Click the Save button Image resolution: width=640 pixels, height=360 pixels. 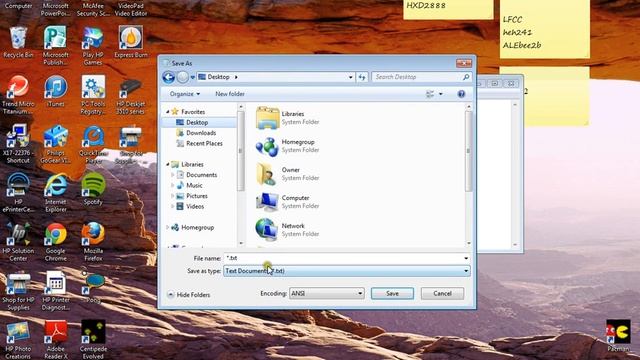tap(392, 293)
